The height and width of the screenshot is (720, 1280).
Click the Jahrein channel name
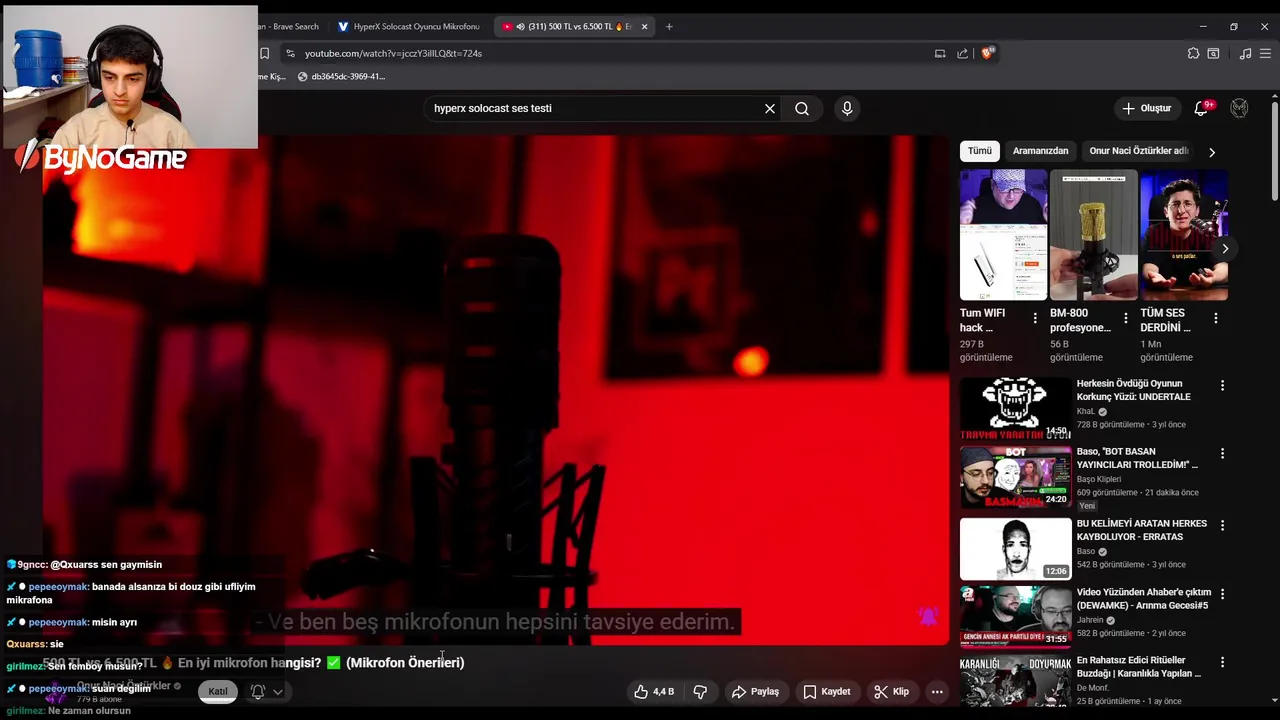click(1090, 620)
